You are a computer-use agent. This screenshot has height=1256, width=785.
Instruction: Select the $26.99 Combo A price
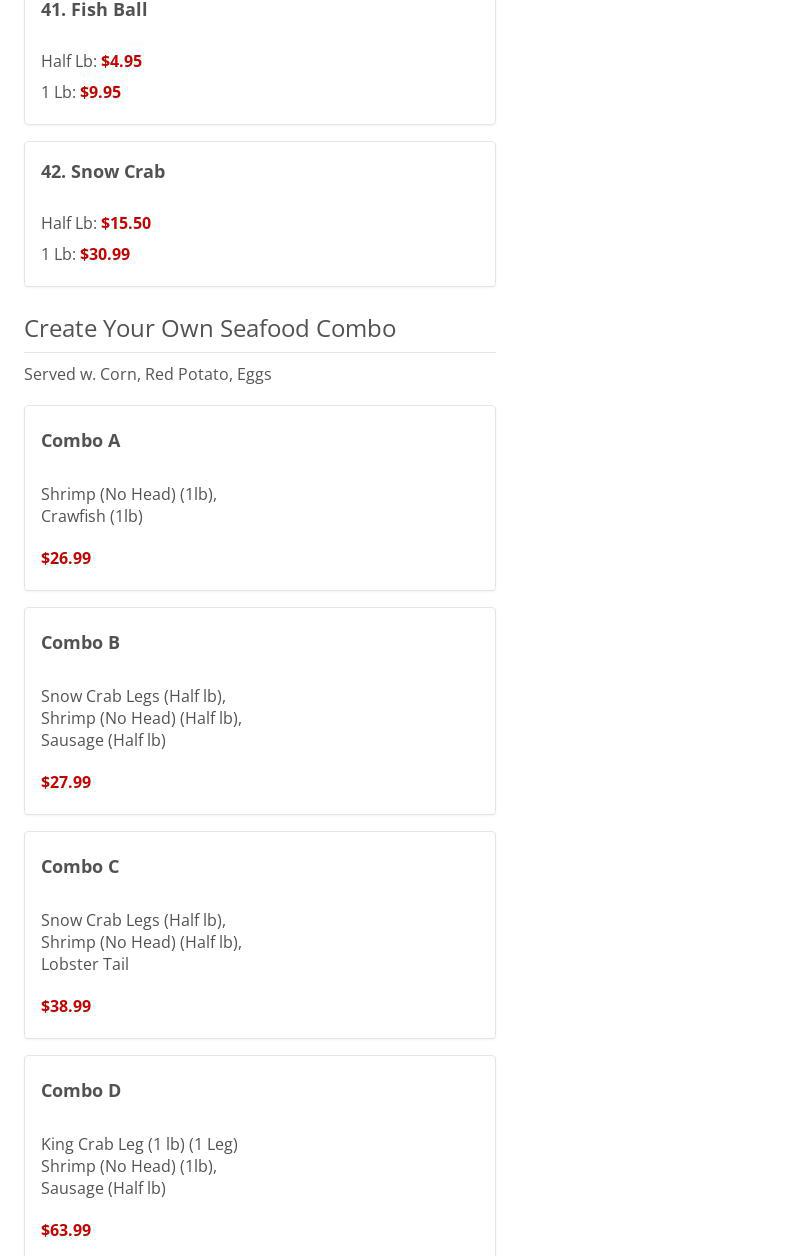pos(66,558)
